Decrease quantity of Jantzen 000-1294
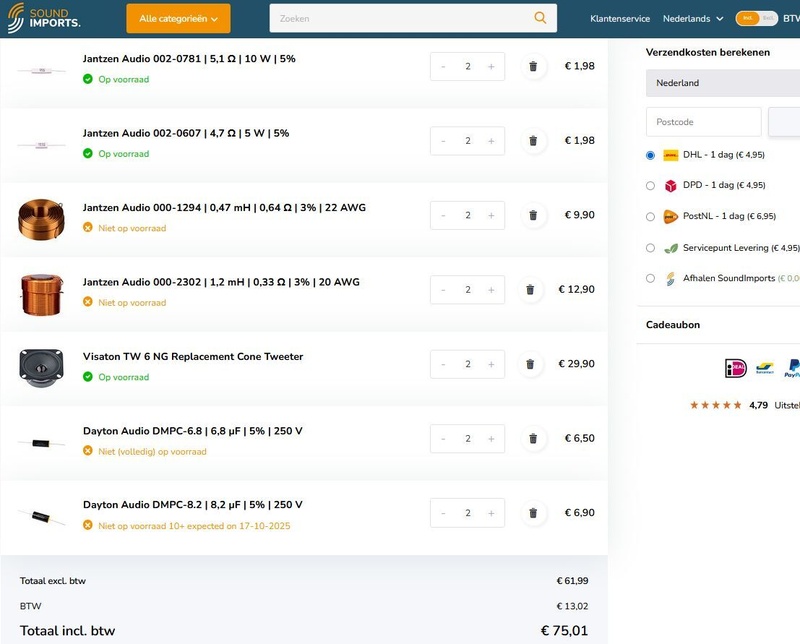The height and width of the screenshot is (644, 800). click(x=443, y=215)
